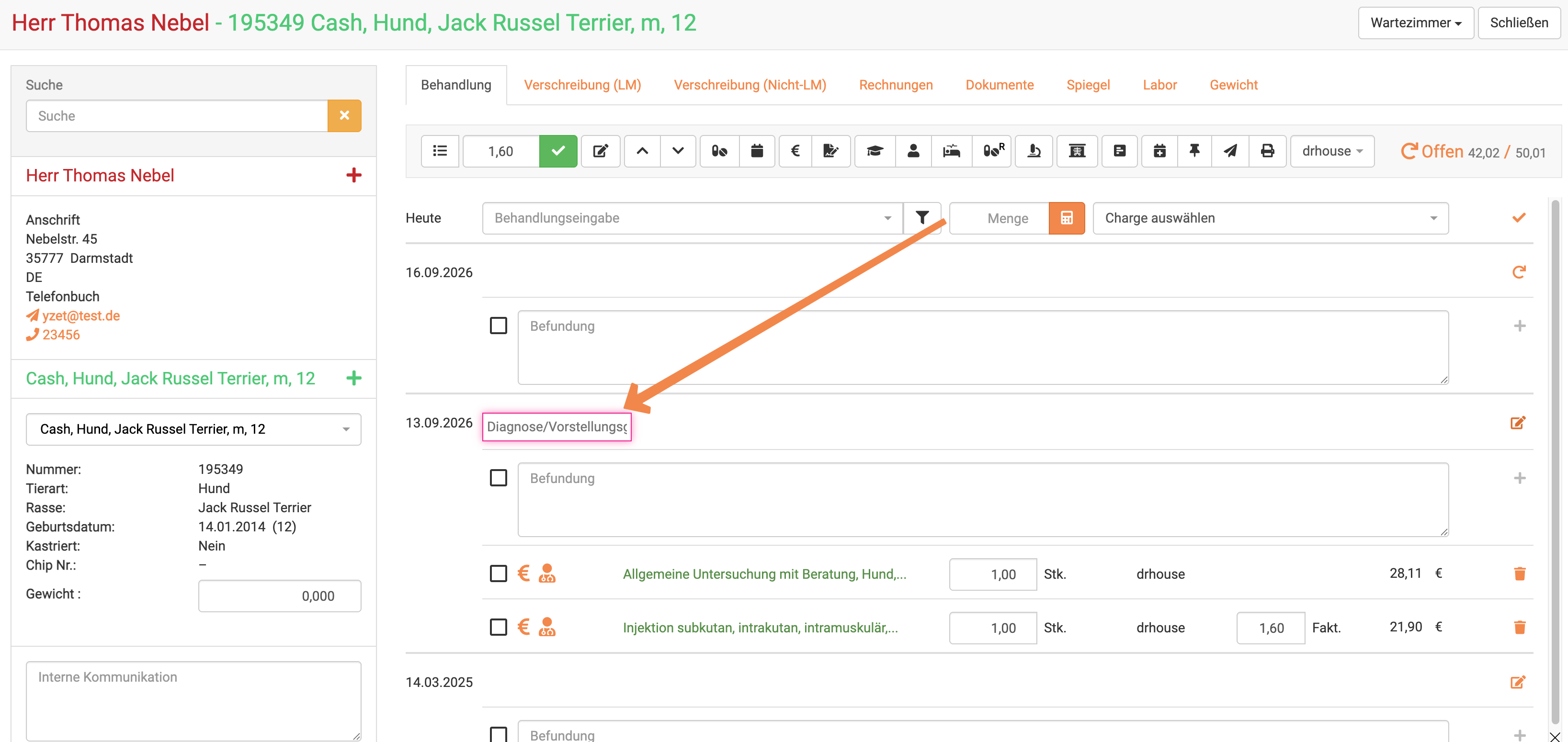Image resolution: width=1568 pixels, height=742 pixels.
Task: Open the Labor tab
Action: tap(1159, 85)
